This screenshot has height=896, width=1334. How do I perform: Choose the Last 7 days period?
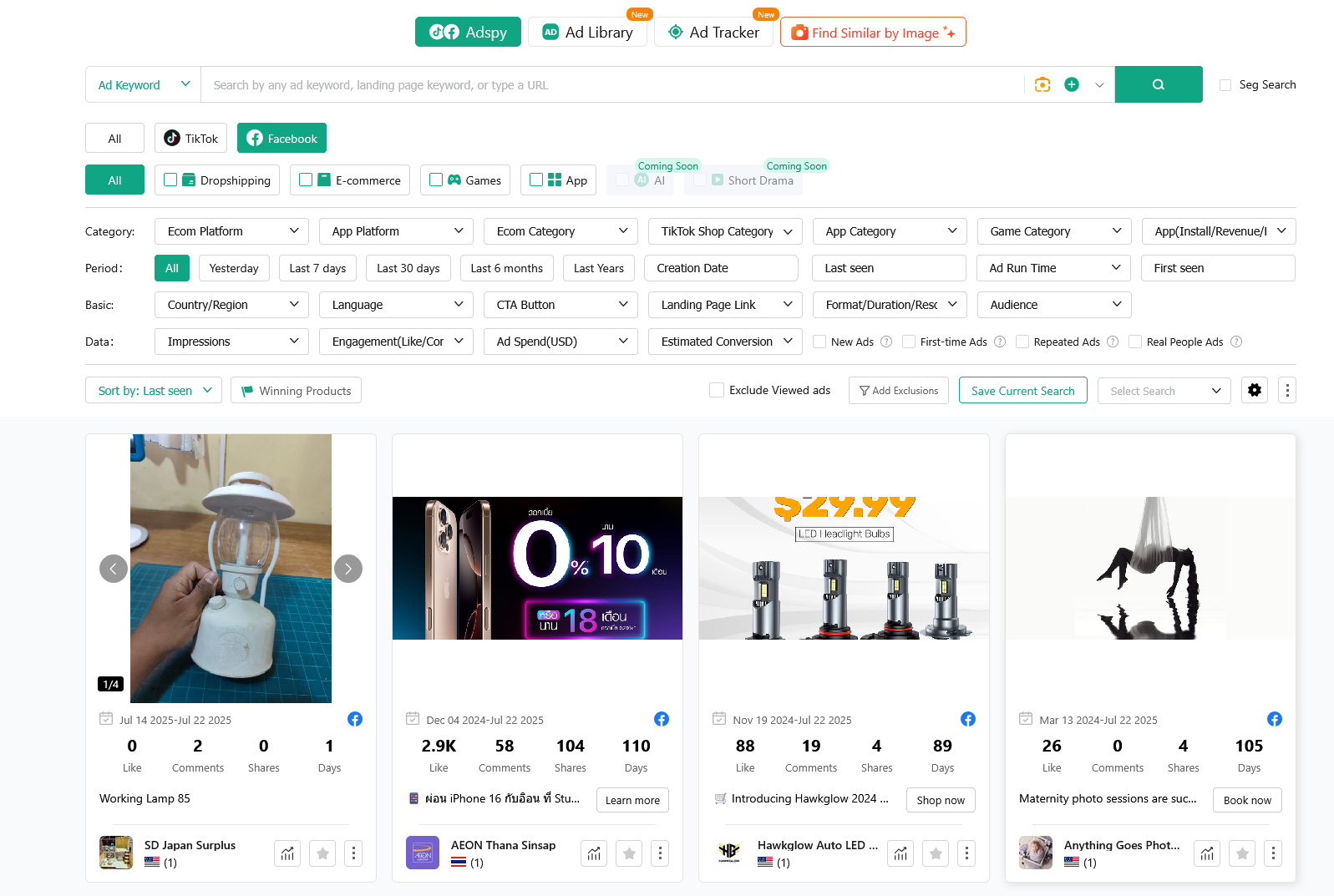click(x=317, y=268)
